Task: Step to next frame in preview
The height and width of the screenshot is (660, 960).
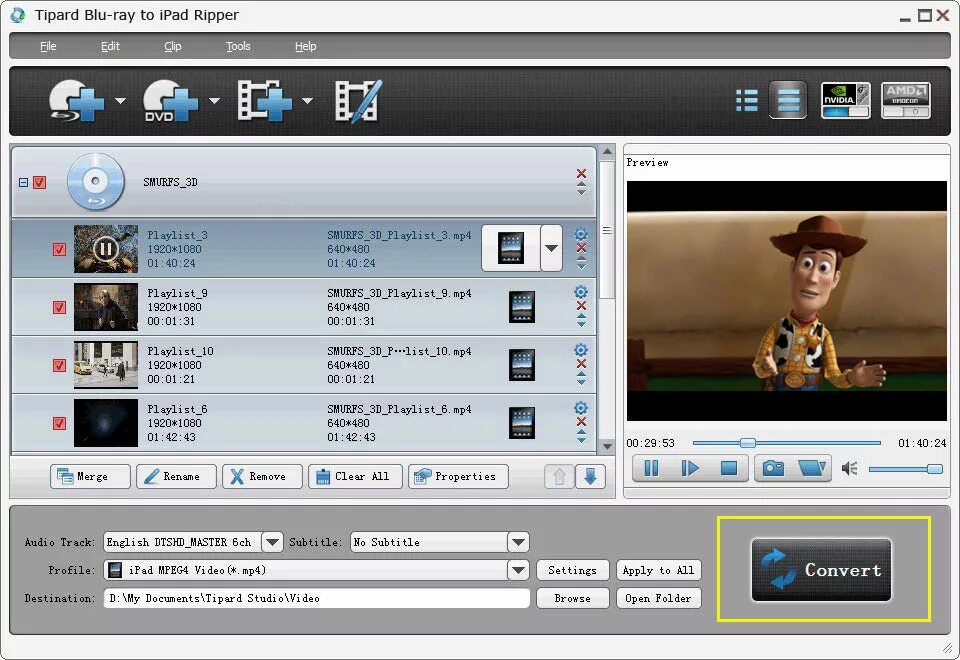Action: click(x=690, y=469)
